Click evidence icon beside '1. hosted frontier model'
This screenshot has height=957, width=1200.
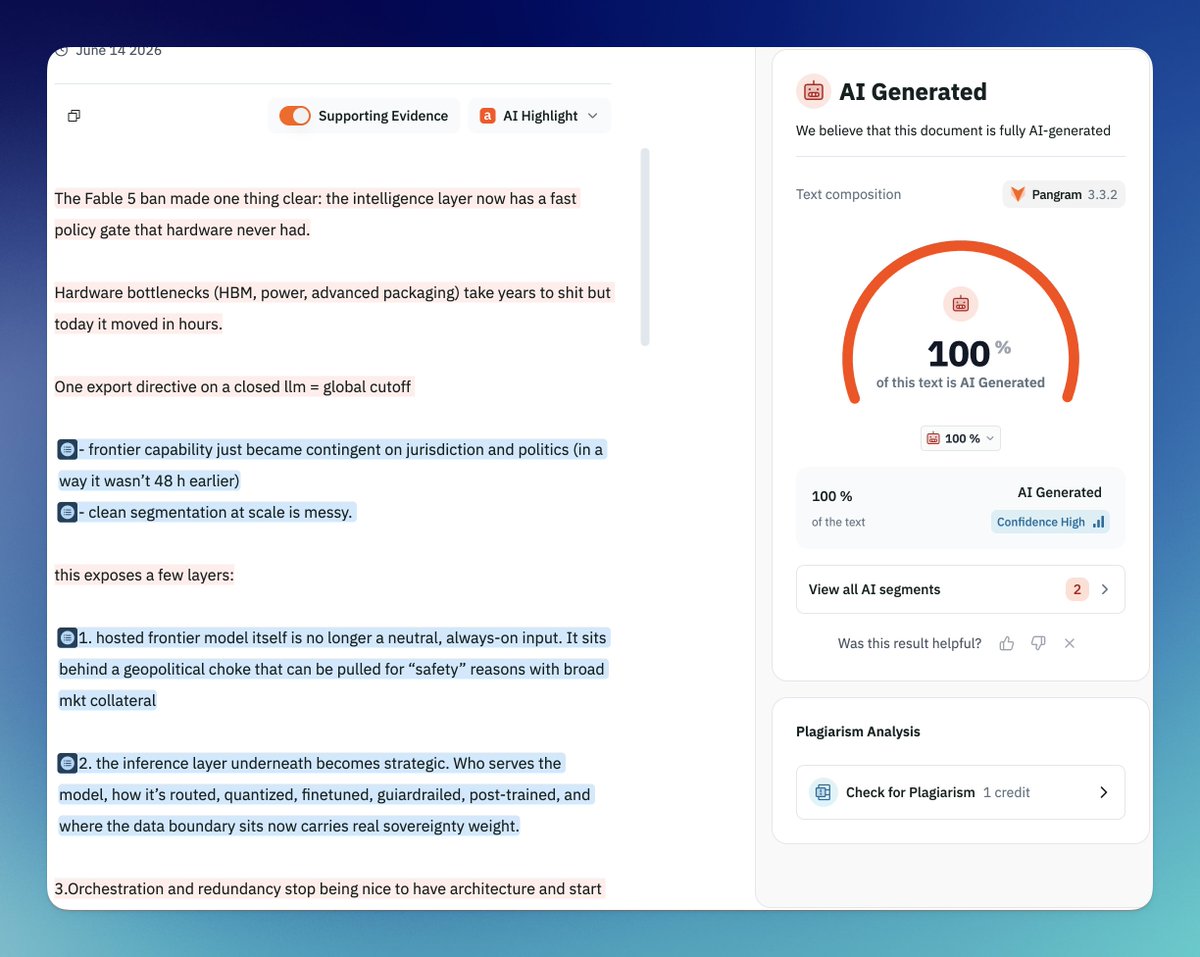(x=67, y=637)
